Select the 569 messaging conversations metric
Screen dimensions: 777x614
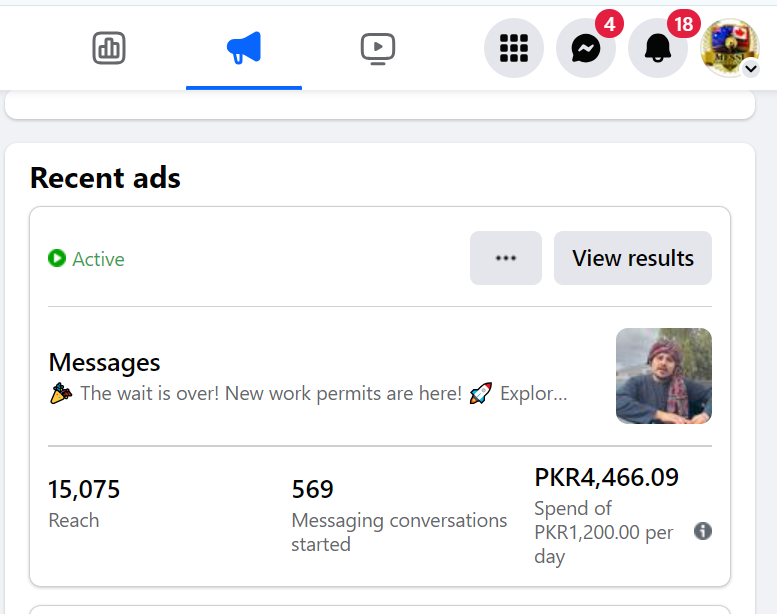[x=312, y=490]
